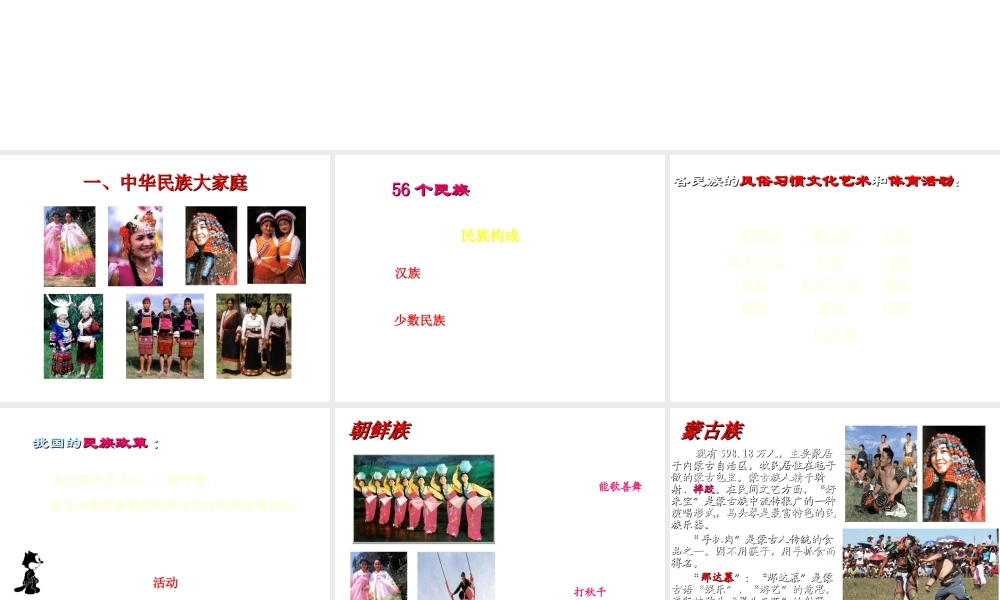
Task: Select portrait of smiling woman with flower headdress
Action: pyautogui.click(x=135, y=246)
